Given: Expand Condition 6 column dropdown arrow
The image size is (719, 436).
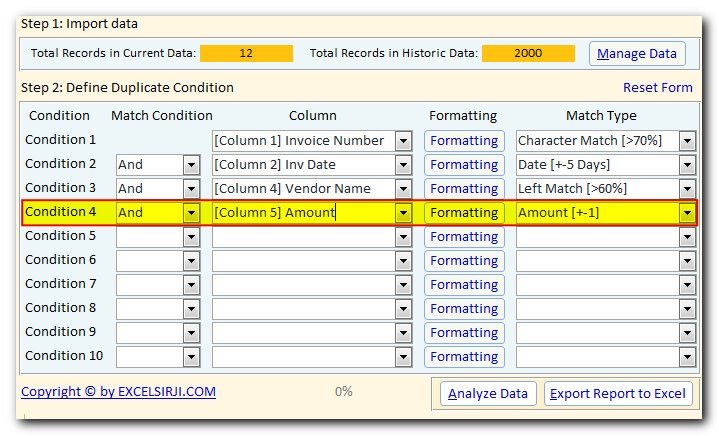Looking at the screenshot, I should tap(404, 261).
